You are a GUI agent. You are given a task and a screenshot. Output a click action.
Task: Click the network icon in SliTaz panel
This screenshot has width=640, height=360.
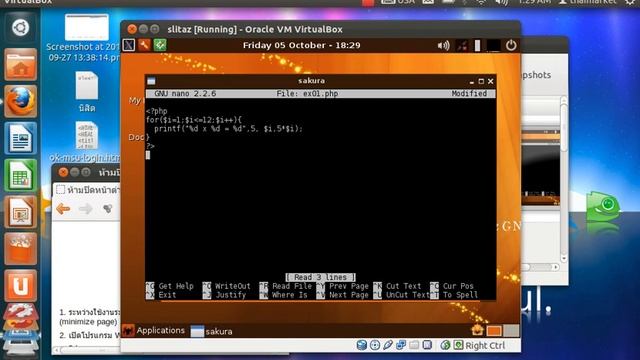click(x=462, y=45)
